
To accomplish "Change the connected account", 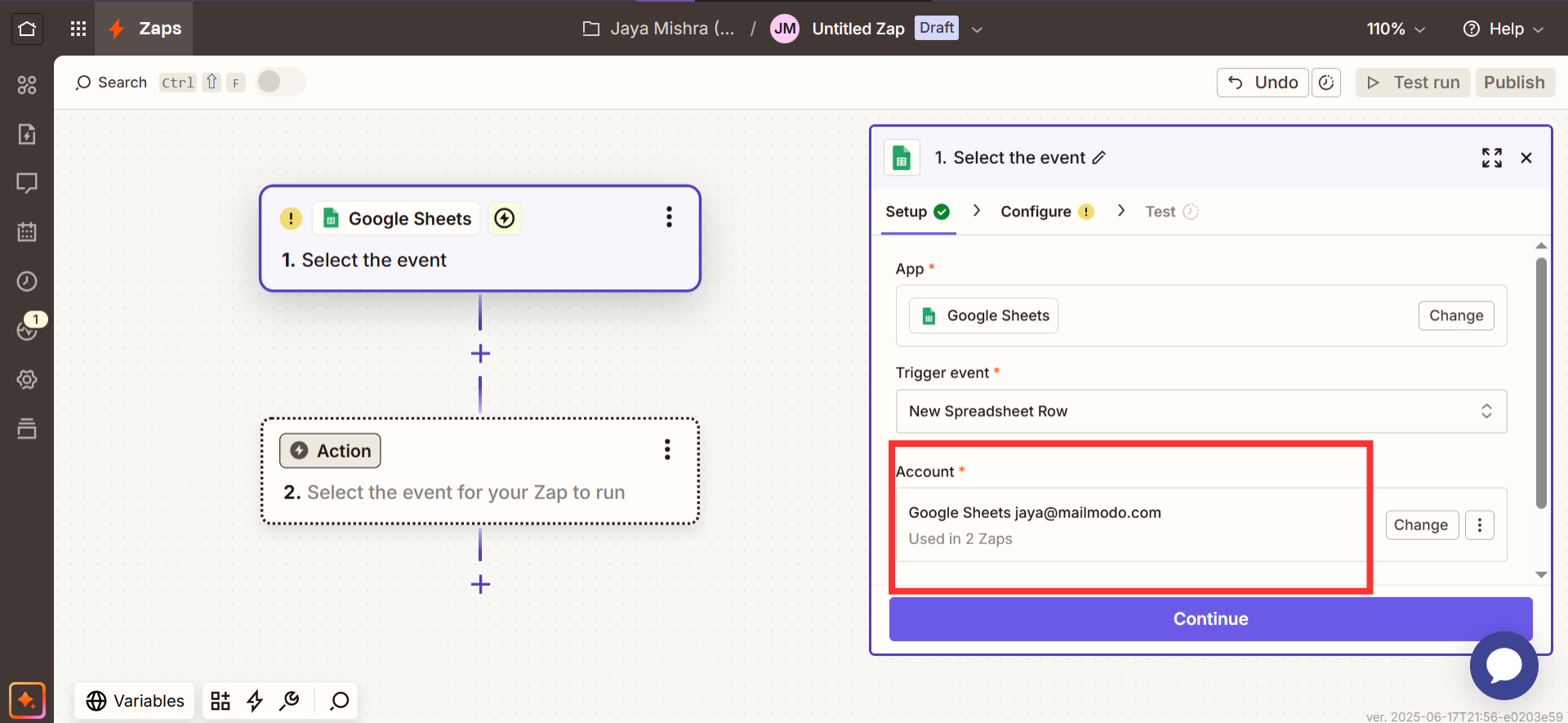I will pyautogui.click(x=1421, y=524).
